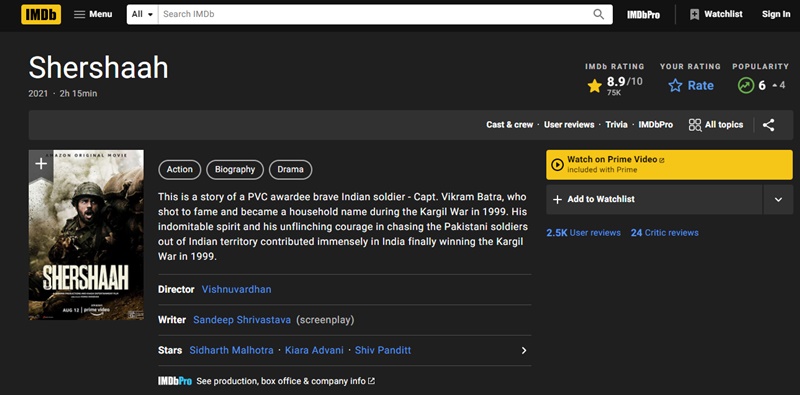Rate this movie with the Rate button
This screenshot has width=800, height=395.
[x=691, y=85]
